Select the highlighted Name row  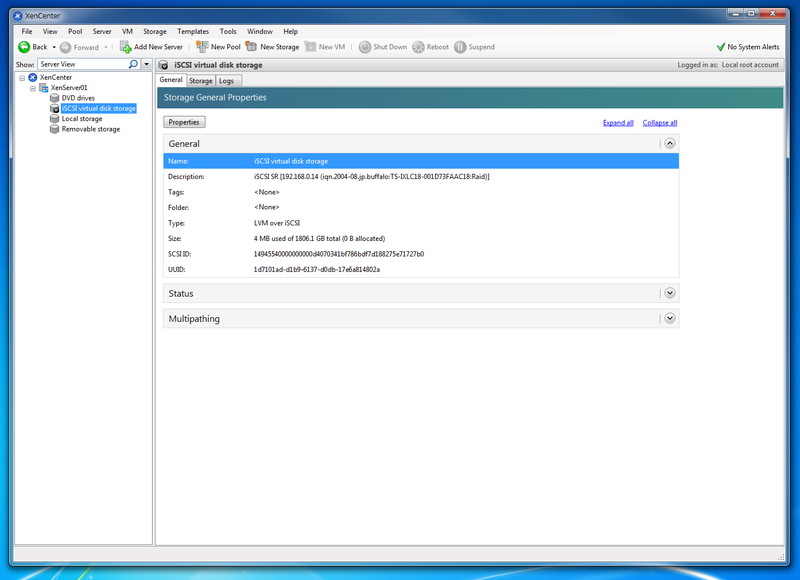click(421, 161)
